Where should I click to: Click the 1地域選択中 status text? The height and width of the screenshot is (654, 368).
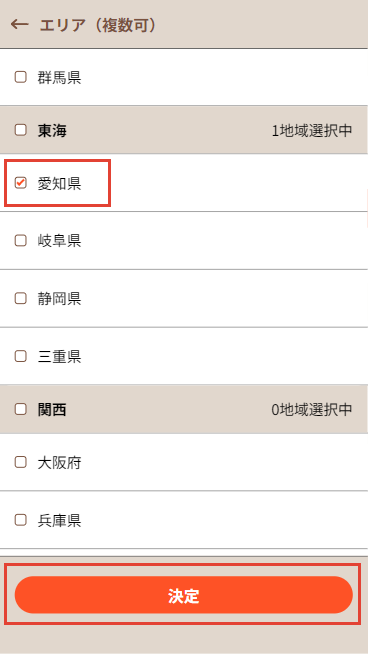click(312, 131)
